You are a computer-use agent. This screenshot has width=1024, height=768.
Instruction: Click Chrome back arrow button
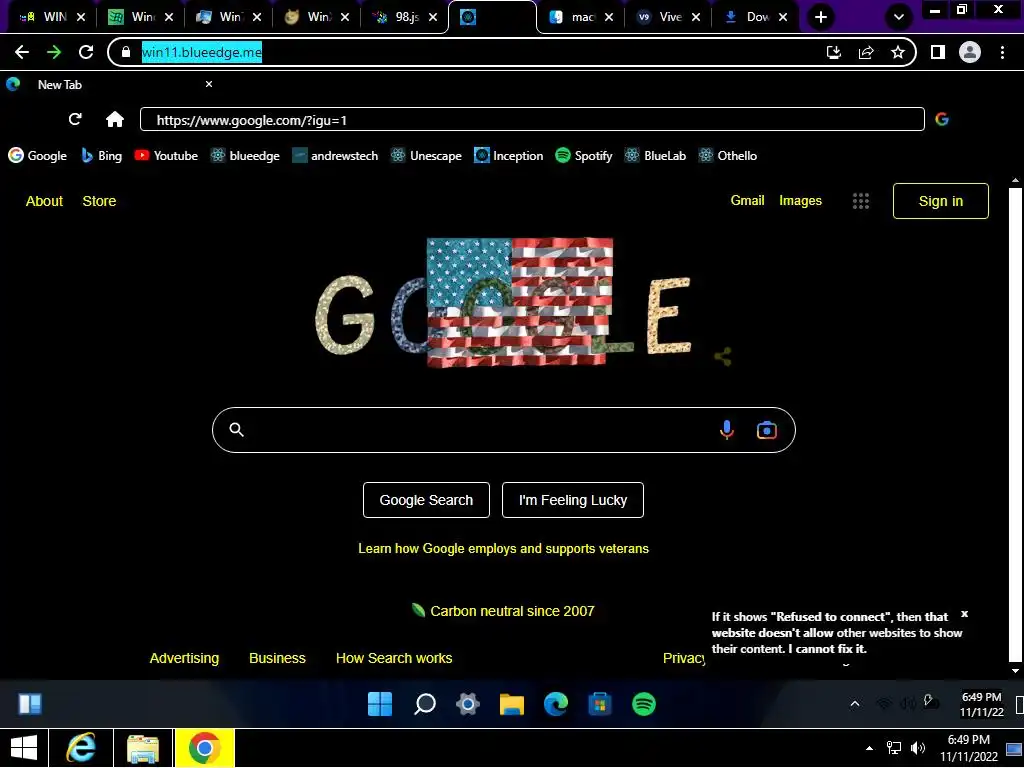point(22,52)
